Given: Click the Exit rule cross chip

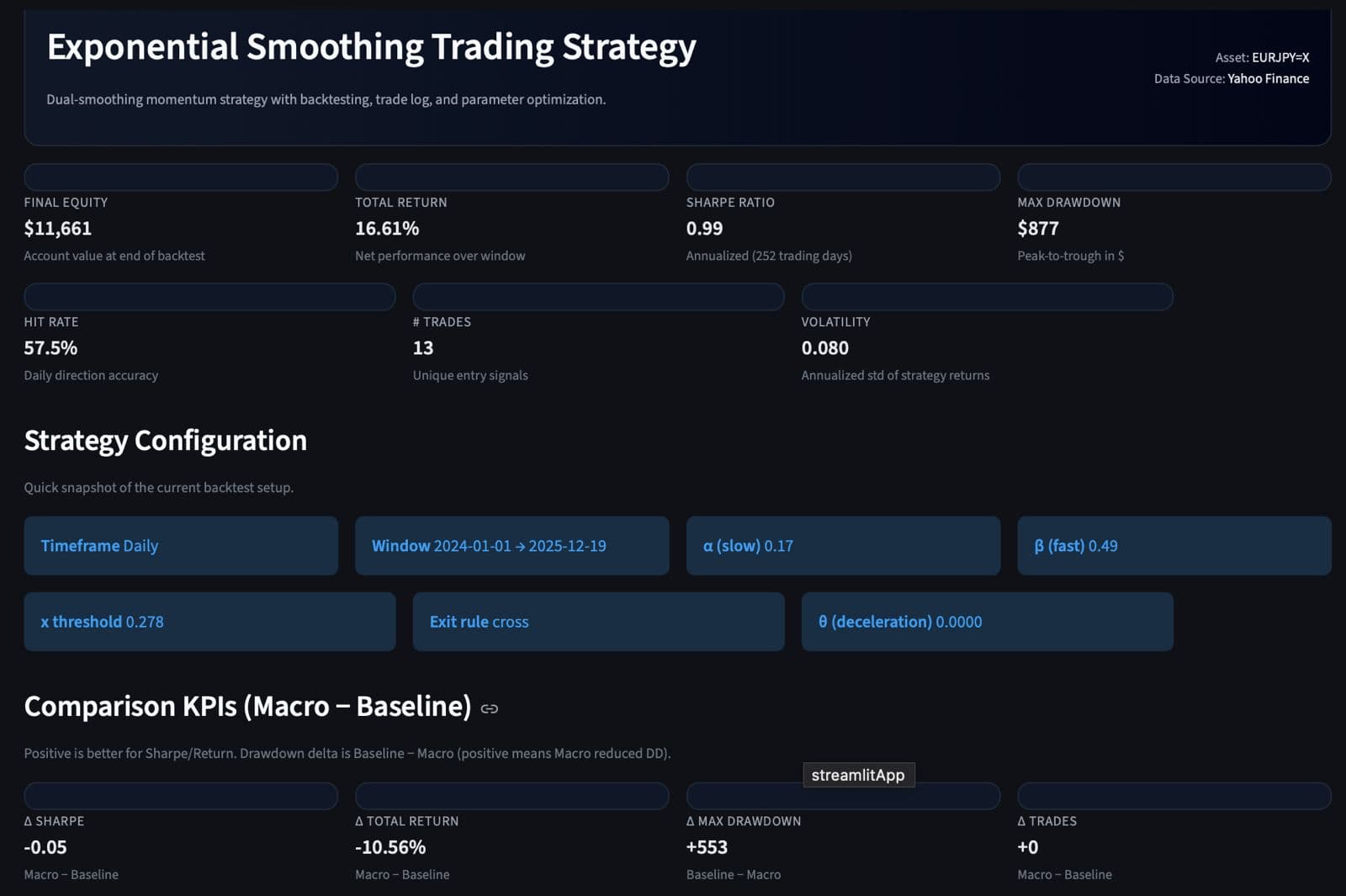Looking at the screenshot, I should (x=598, y=622).
